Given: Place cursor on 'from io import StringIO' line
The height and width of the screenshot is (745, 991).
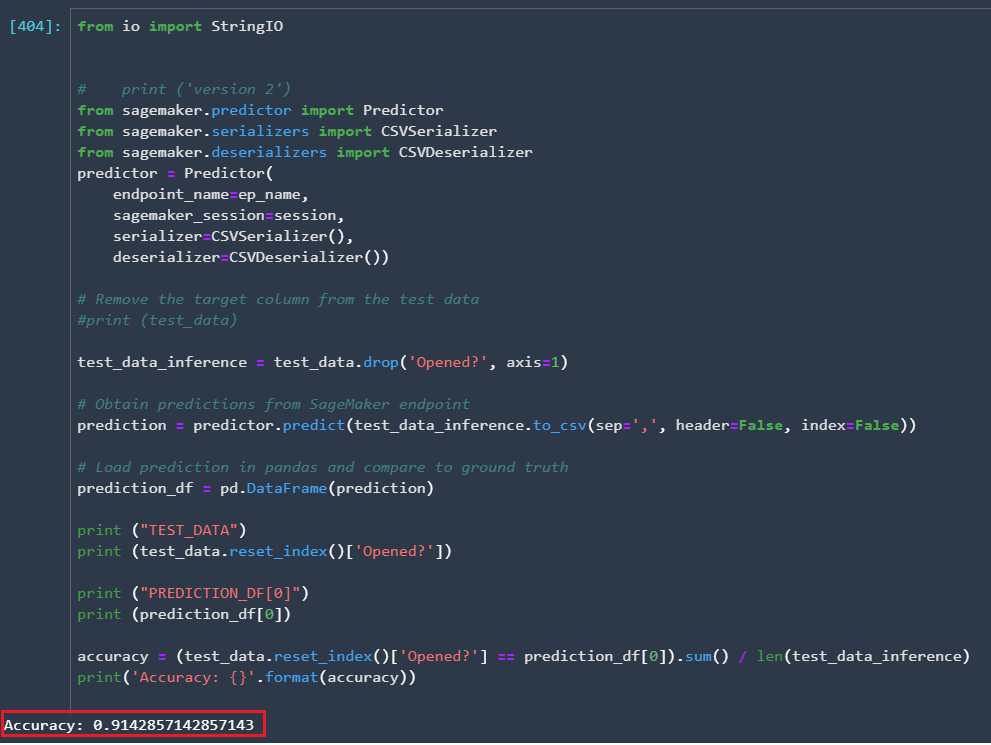Looking at the screenshot, I should click(x=180, y=27).
